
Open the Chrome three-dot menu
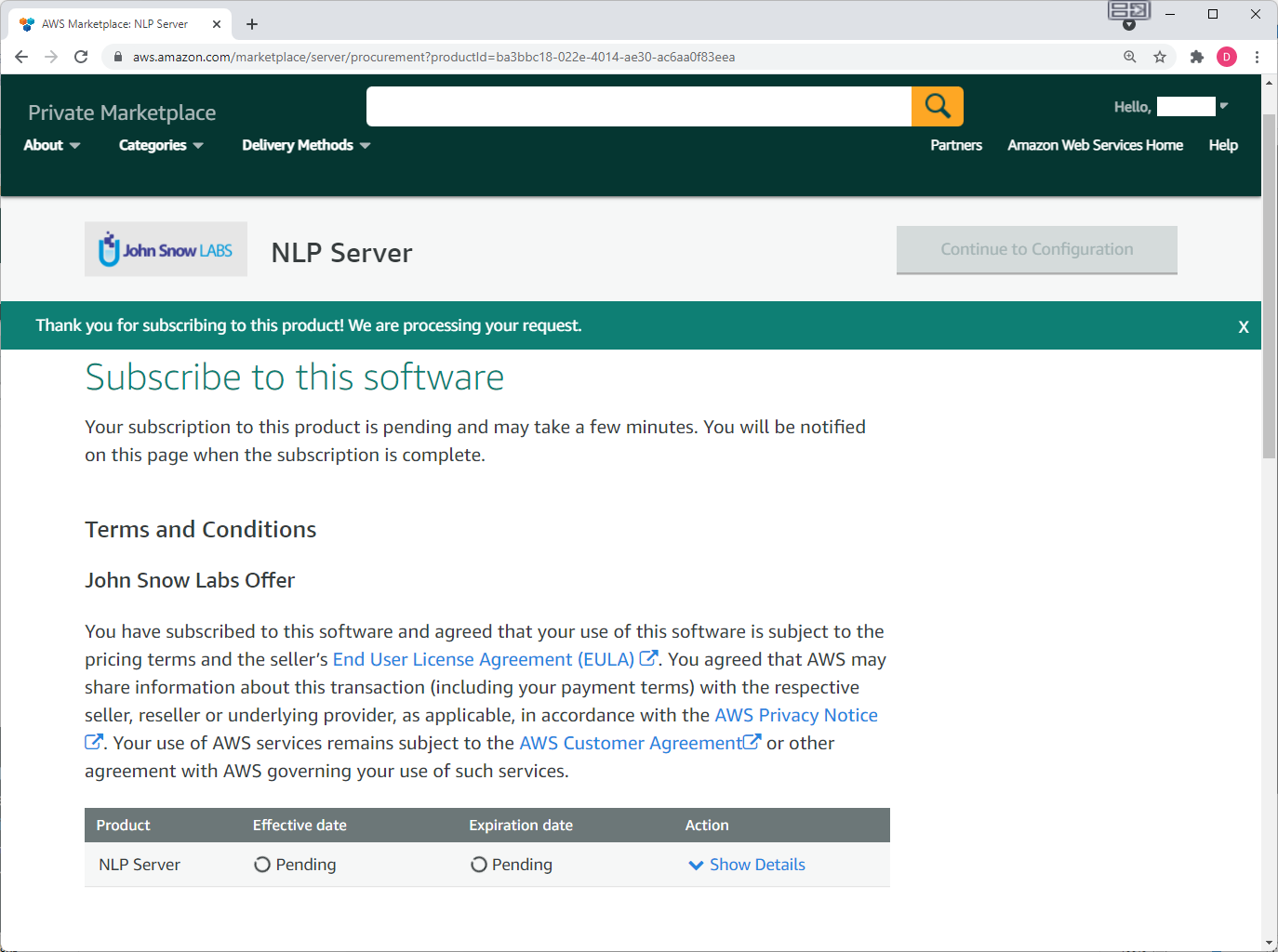pos(1257,57)
